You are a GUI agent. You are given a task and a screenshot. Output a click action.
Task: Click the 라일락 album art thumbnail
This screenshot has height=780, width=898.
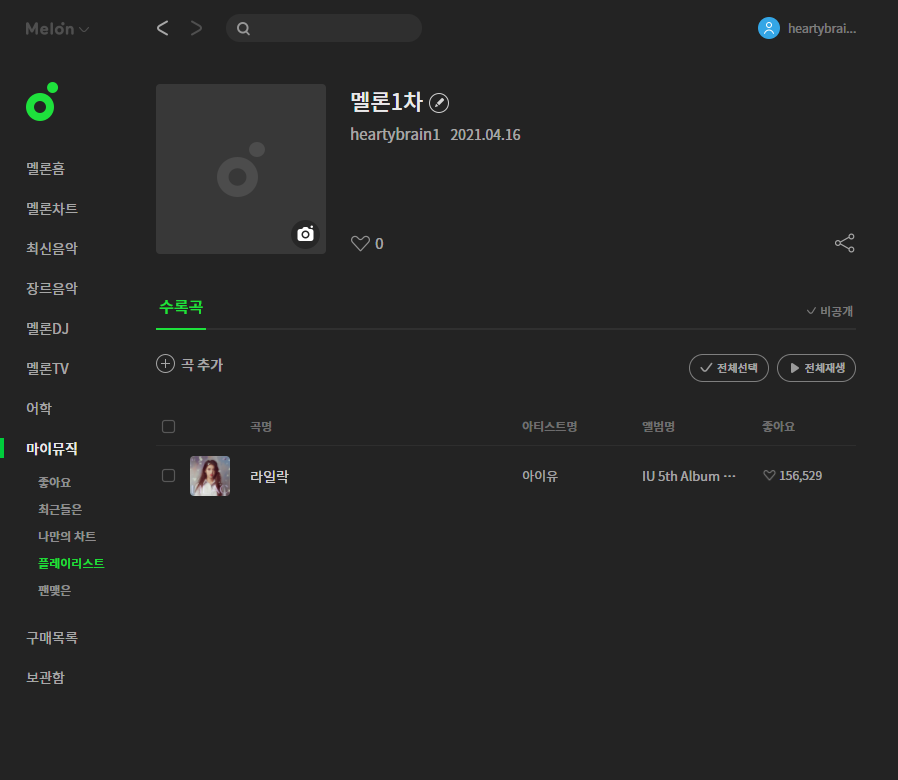click(210, 476)
